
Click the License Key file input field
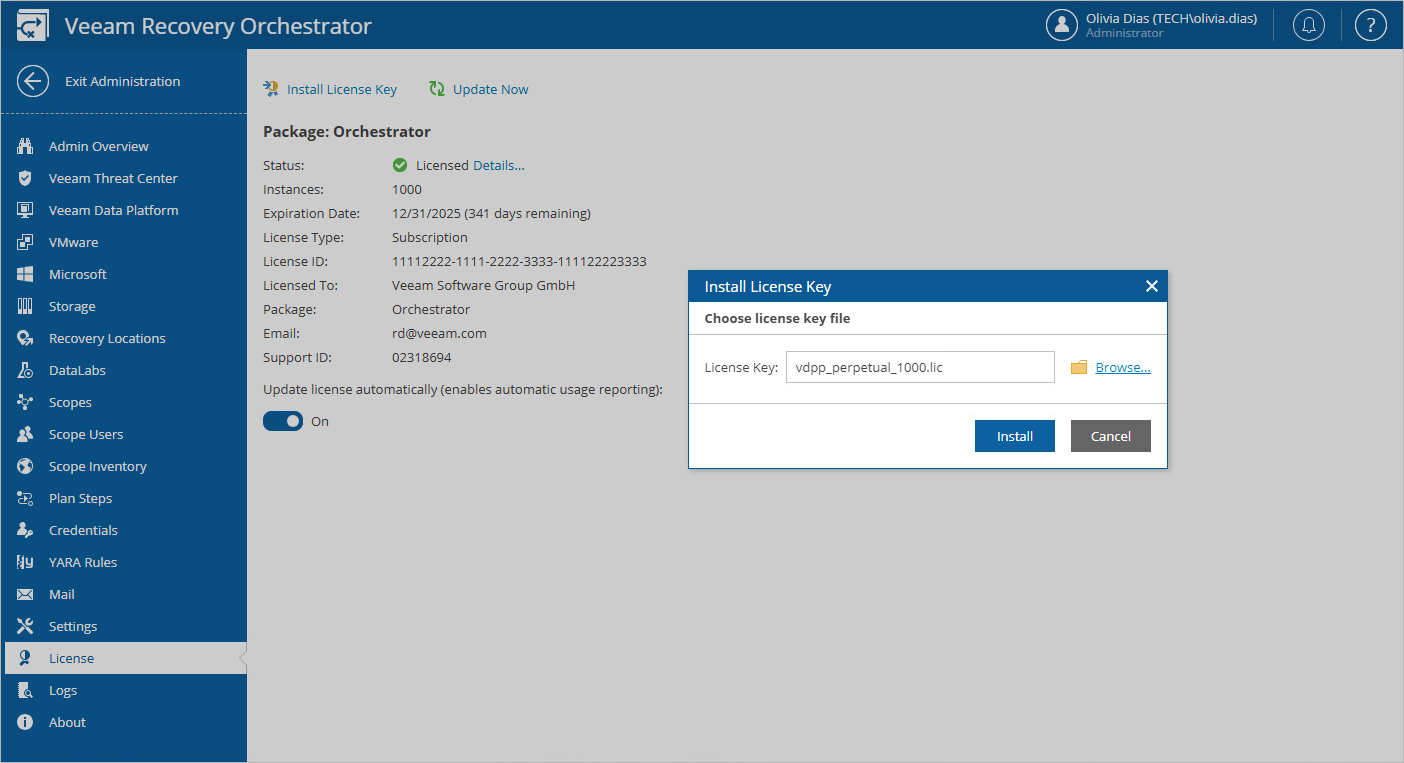click(920, 367)
